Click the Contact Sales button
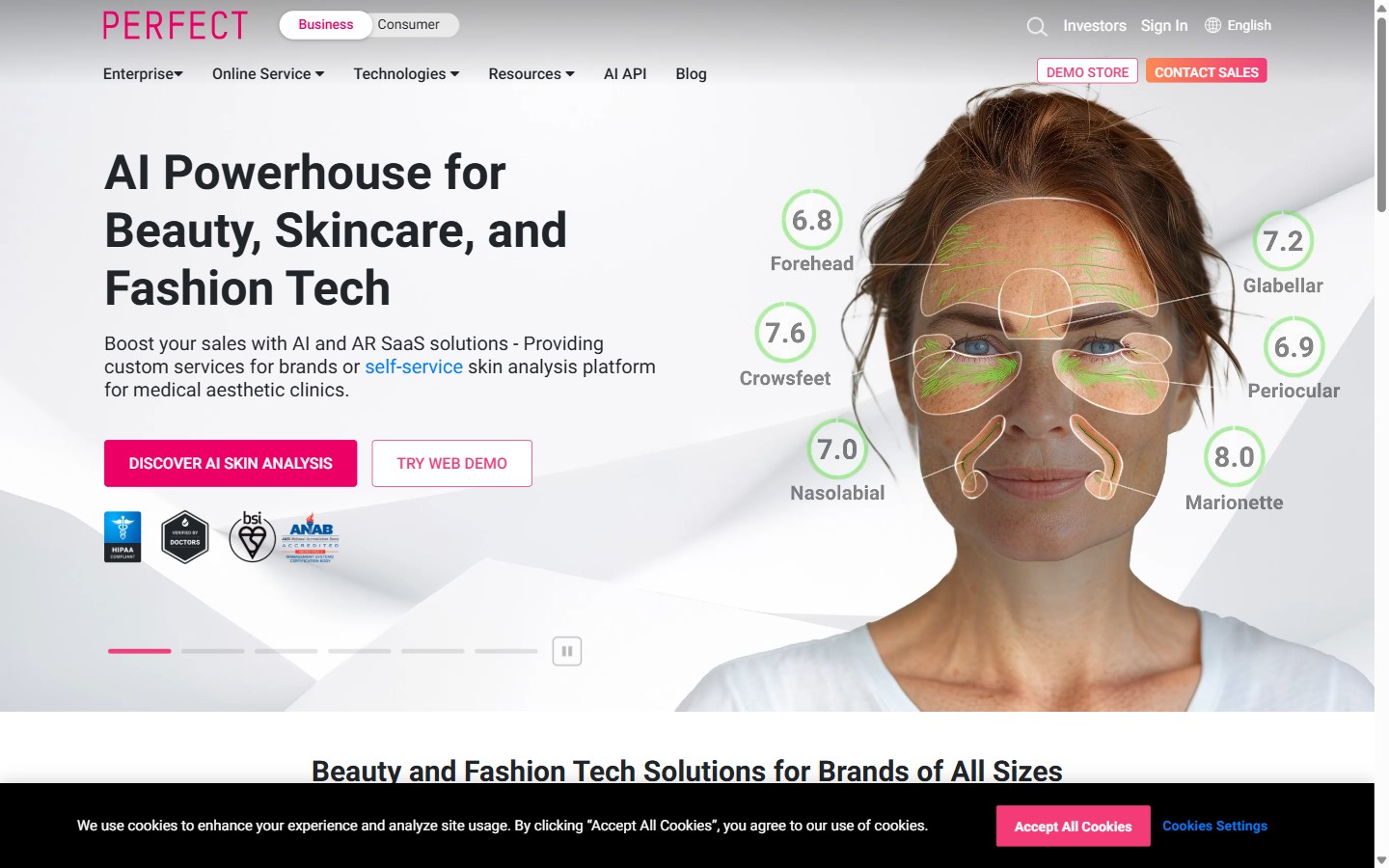This screenshot has width=1389, height=868. tap(1207, 72)
